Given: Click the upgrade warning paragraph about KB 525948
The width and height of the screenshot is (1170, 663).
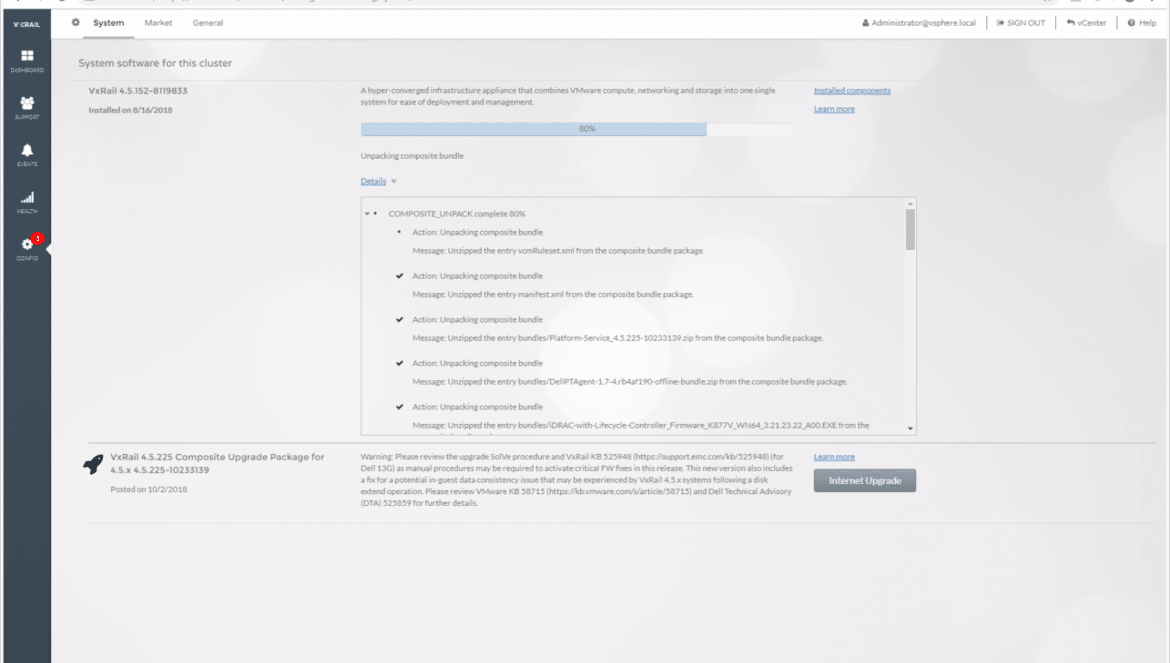Looking at the screenshot, I should tap(576, 480).
